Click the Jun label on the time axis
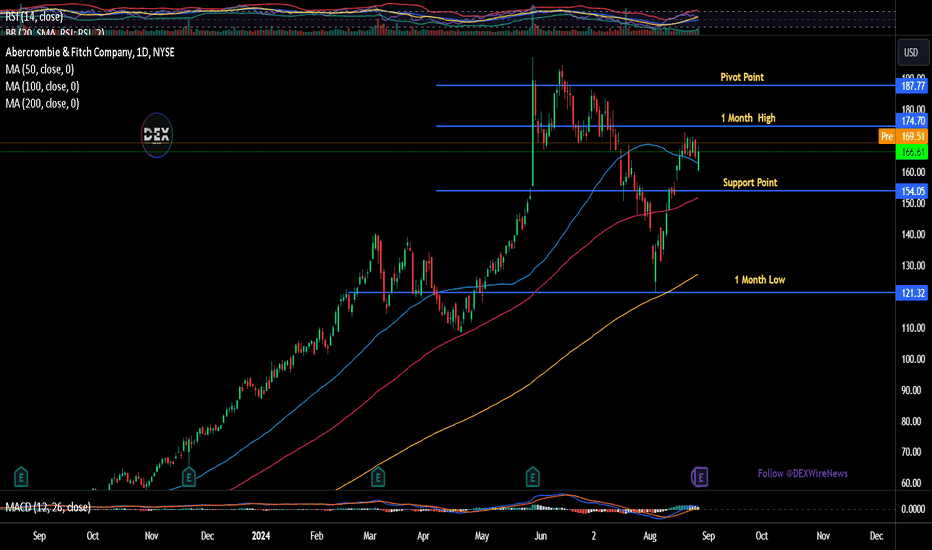This screenshot has width=932, height=550. pyautogui.click(x=540, y=536)
